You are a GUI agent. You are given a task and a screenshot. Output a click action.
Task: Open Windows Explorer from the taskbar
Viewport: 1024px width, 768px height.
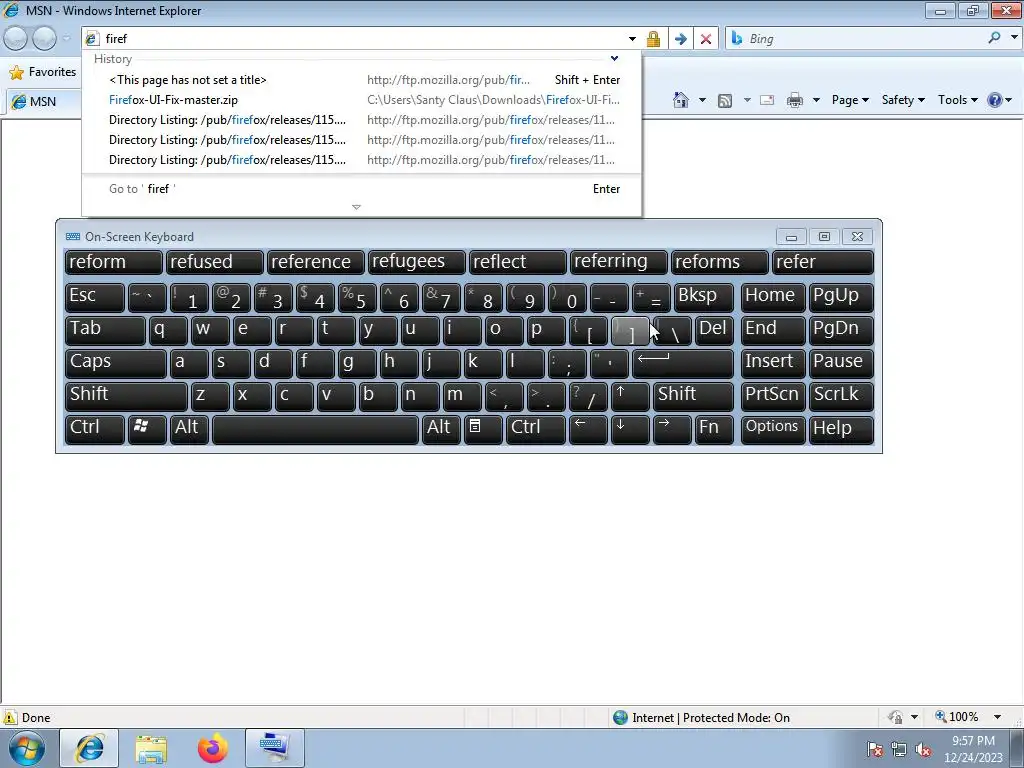152,748
